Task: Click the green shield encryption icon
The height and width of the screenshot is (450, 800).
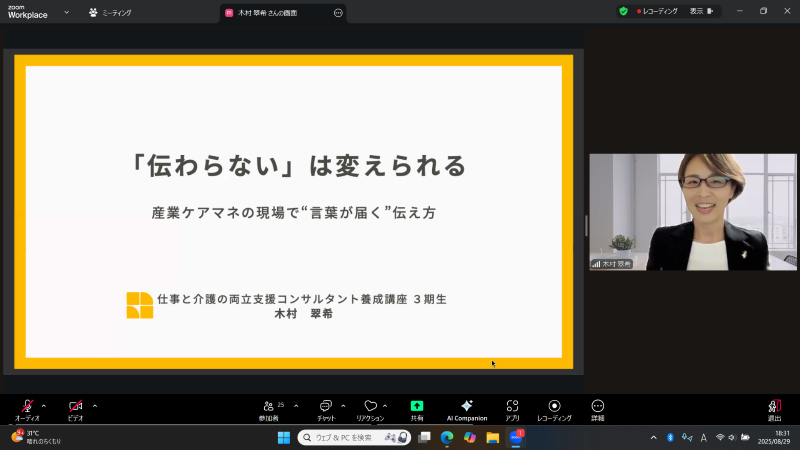Action: coord(623,11)
